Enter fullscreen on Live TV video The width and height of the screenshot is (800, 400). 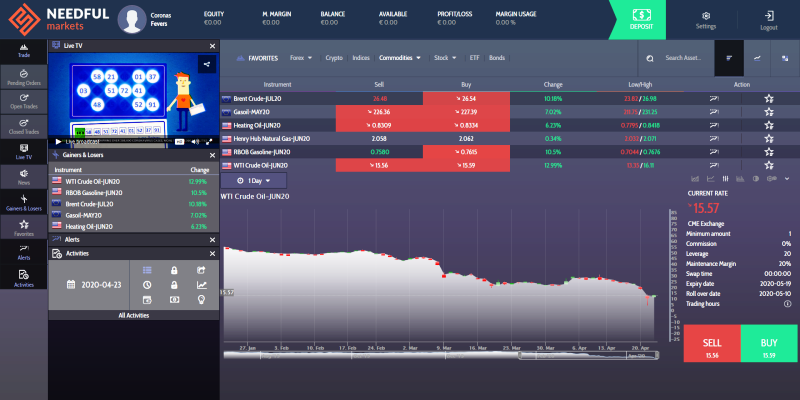(210, 142)
